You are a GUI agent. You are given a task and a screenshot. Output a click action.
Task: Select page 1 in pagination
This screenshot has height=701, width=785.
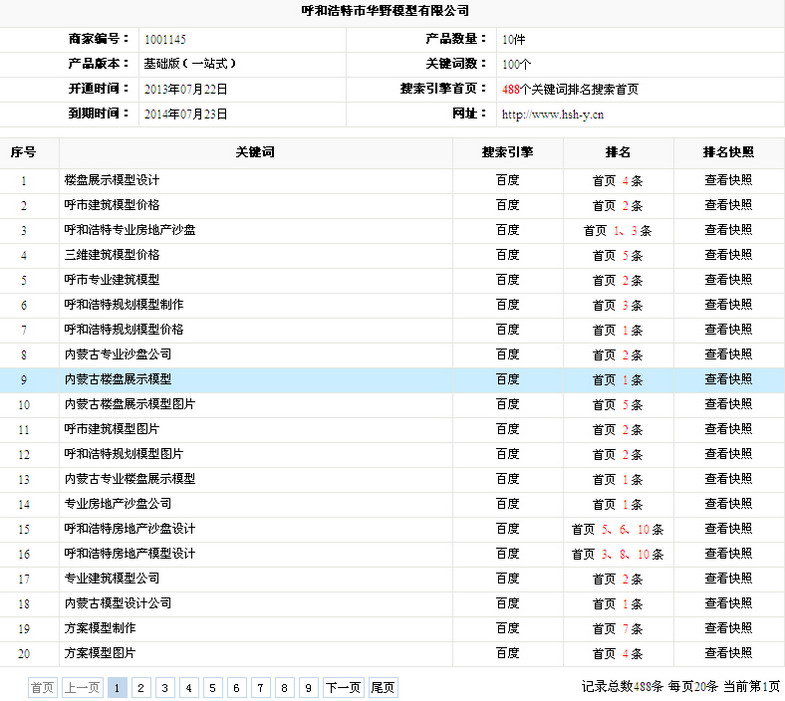117,687
